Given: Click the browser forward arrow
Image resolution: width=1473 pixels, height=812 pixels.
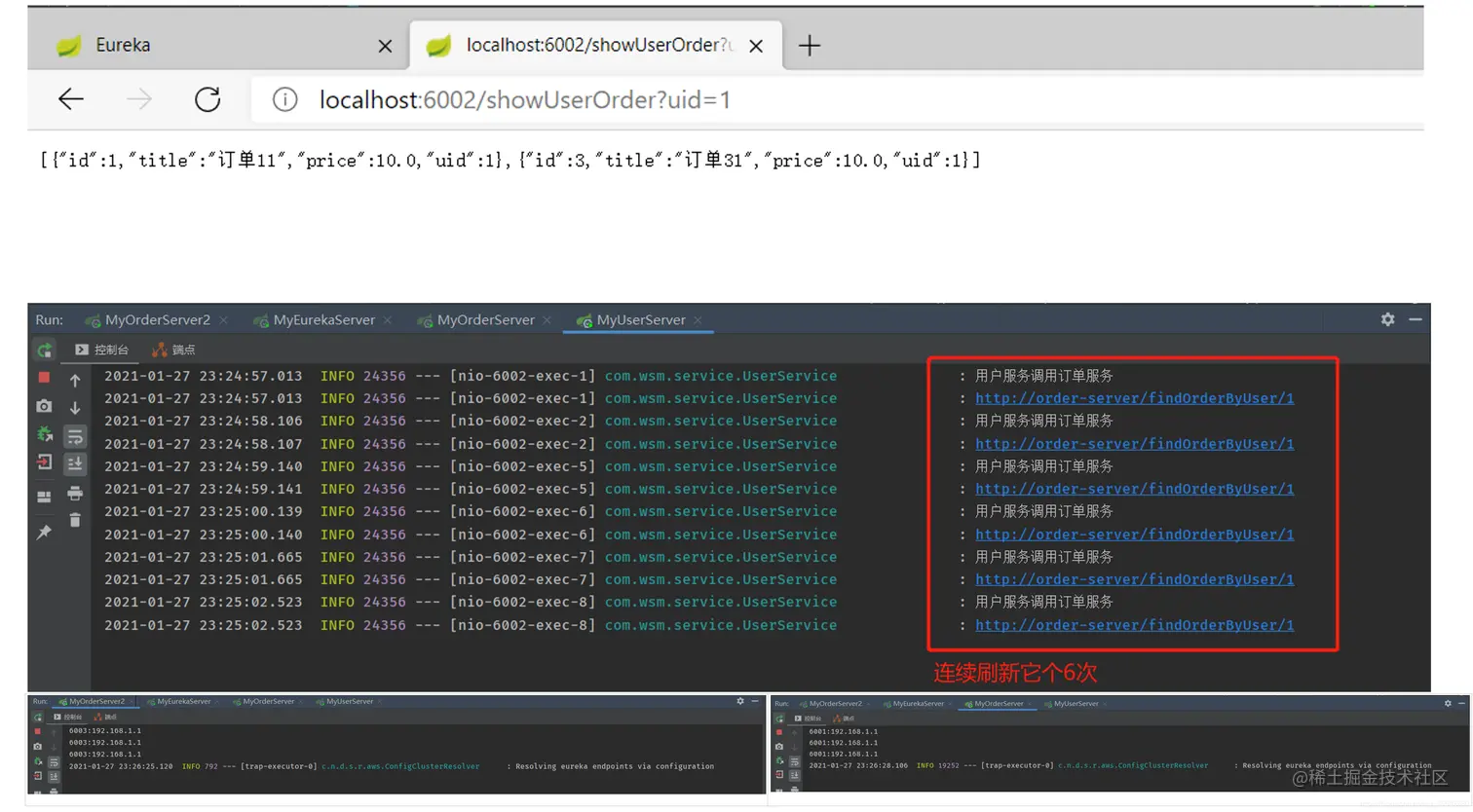Looking at the screenshot, I should (x=139, y=99).
